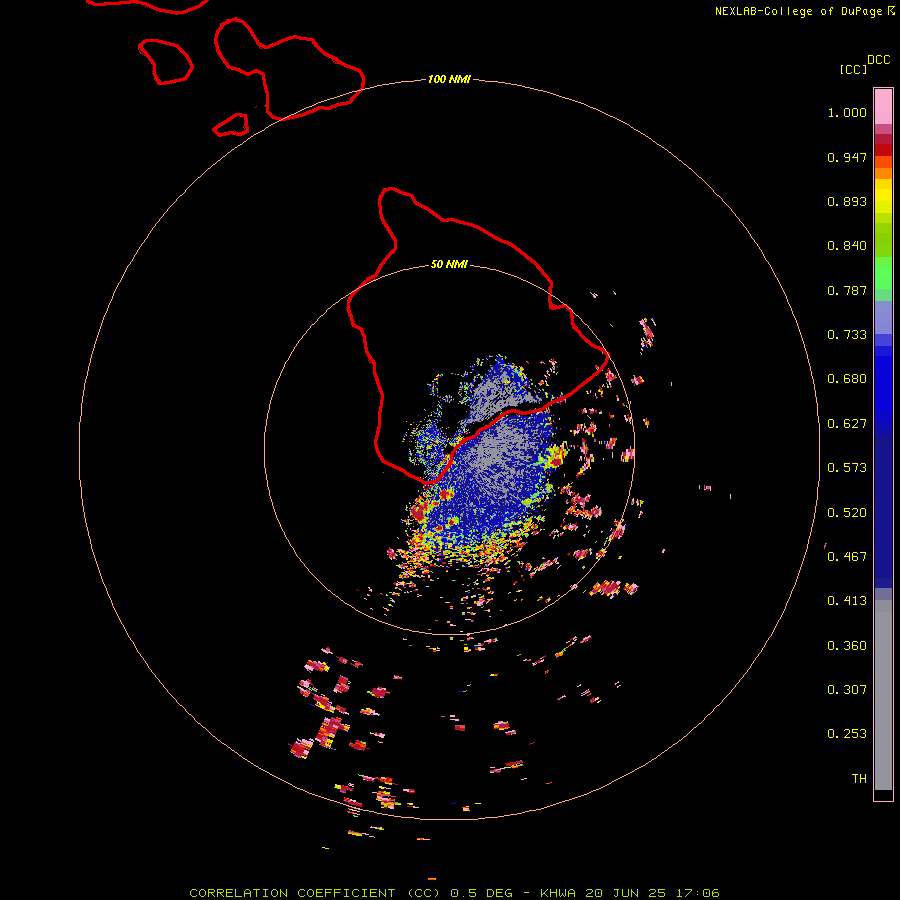Click the 0.893 scale value
This screenshot has height=900, width=900.
coord(847,201)
